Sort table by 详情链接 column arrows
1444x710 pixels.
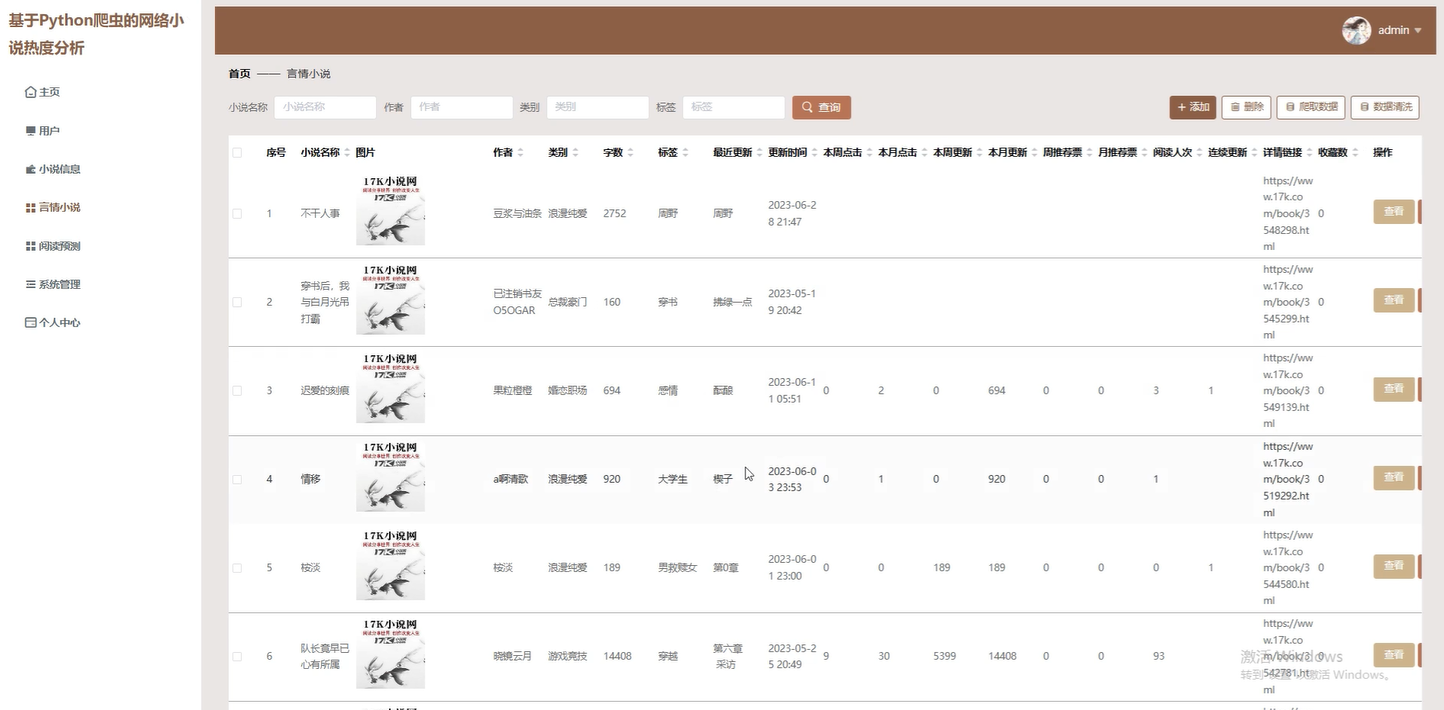coord(1309,153)
